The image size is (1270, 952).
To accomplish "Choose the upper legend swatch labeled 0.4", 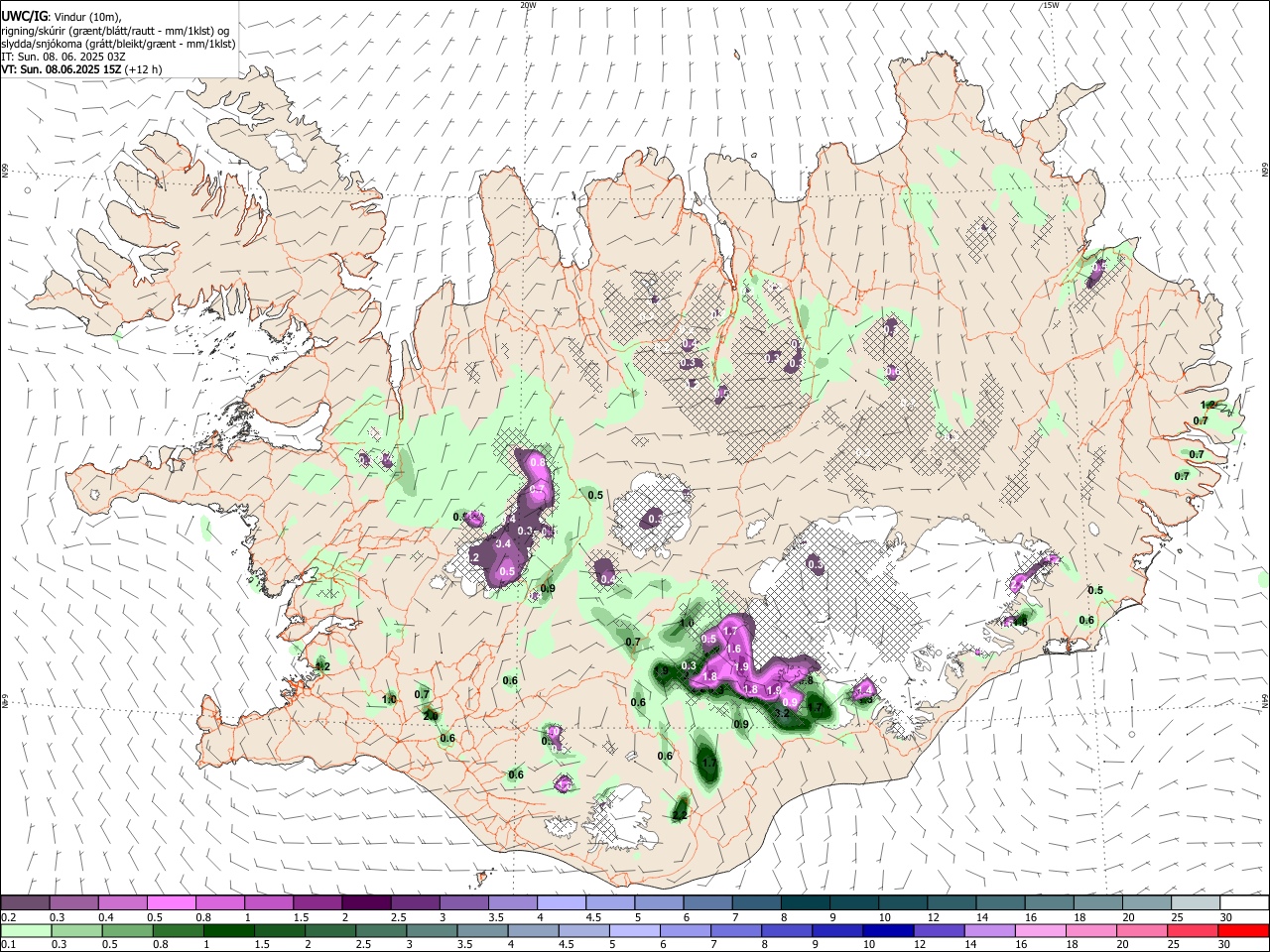I will pos(122,902).
